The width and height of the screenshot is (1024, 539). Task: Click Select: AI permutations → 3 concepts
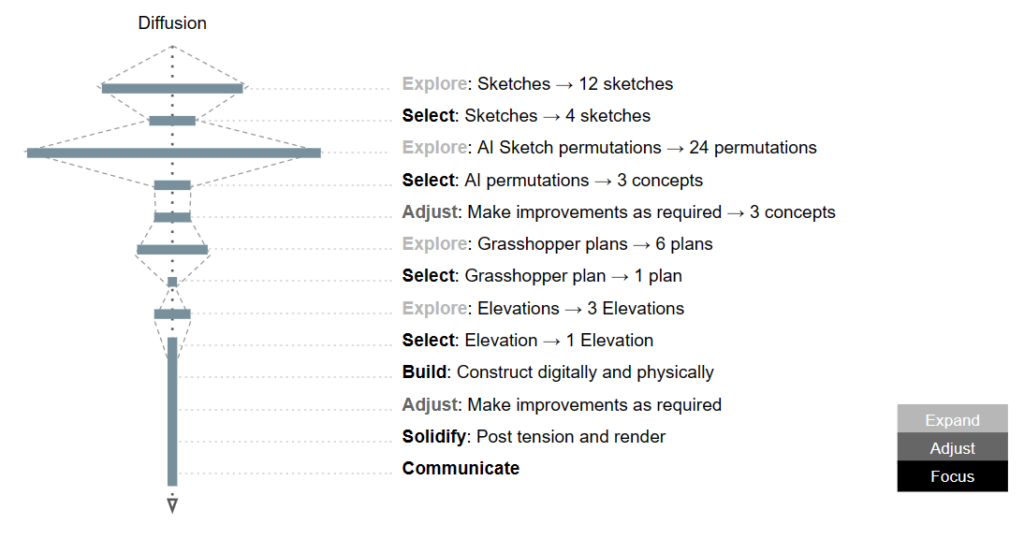tap(552, 180)
